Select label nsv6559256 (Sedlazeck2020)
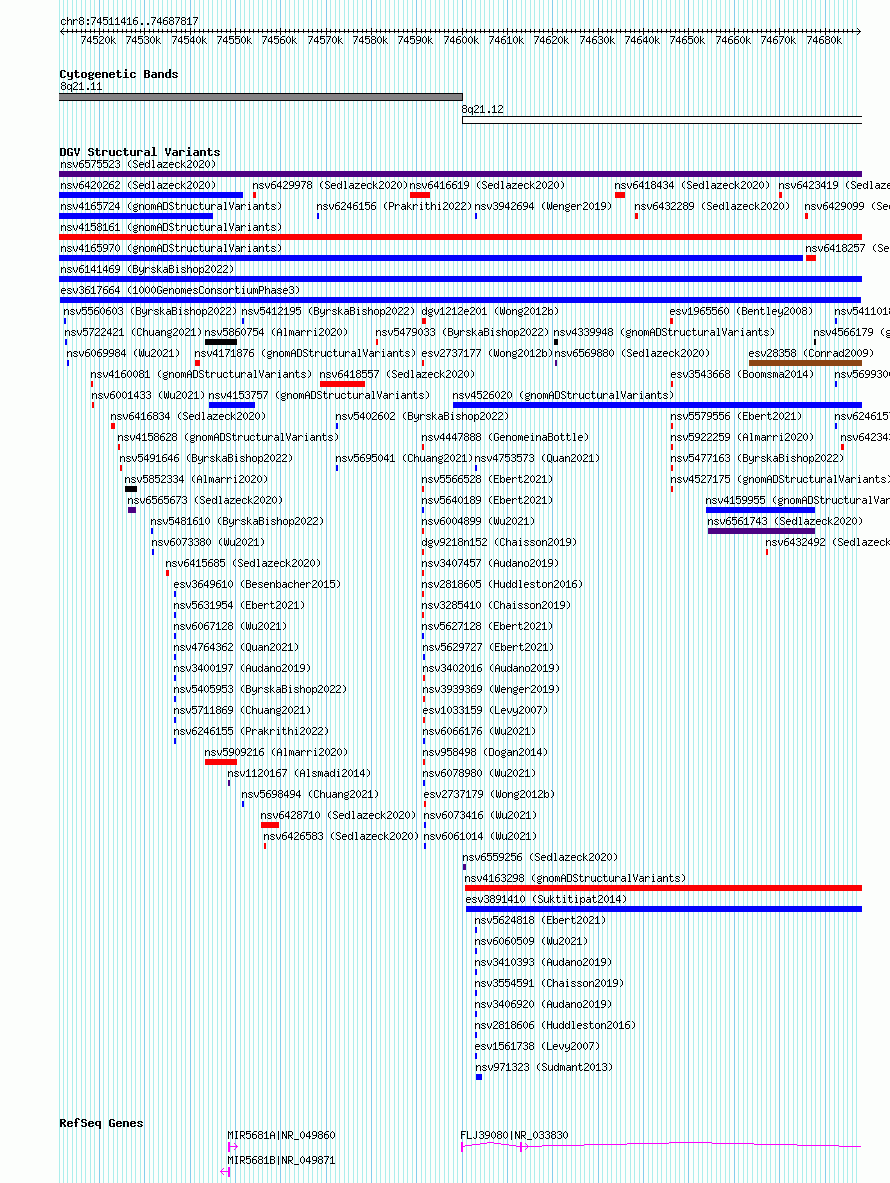This screenshot has height=1183, width=890. click(540, 857)
